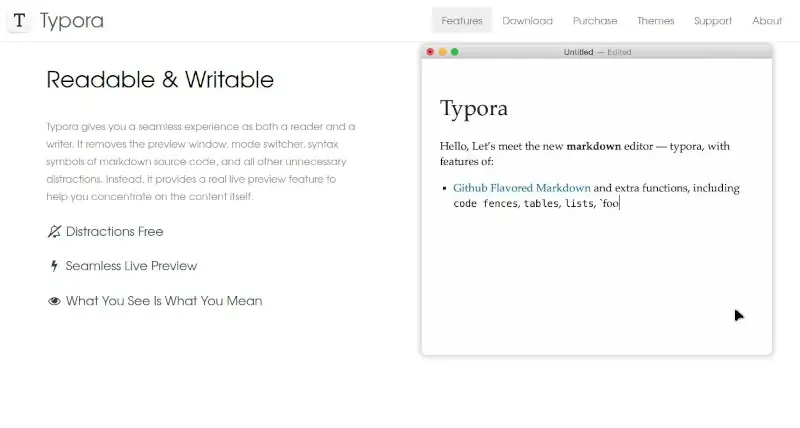Click the Seamless Live Preview lightning icon
The height and width of the screenshot is (428, 800).
click(54, 266)
